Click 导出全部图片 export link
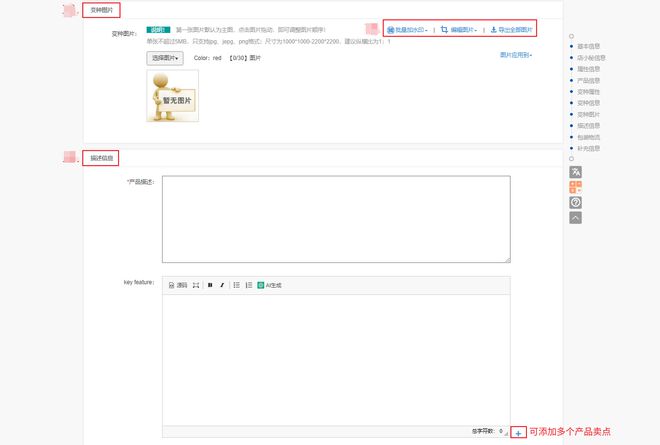The height and width of the screenshot is (445, 660). coord(511,30)
